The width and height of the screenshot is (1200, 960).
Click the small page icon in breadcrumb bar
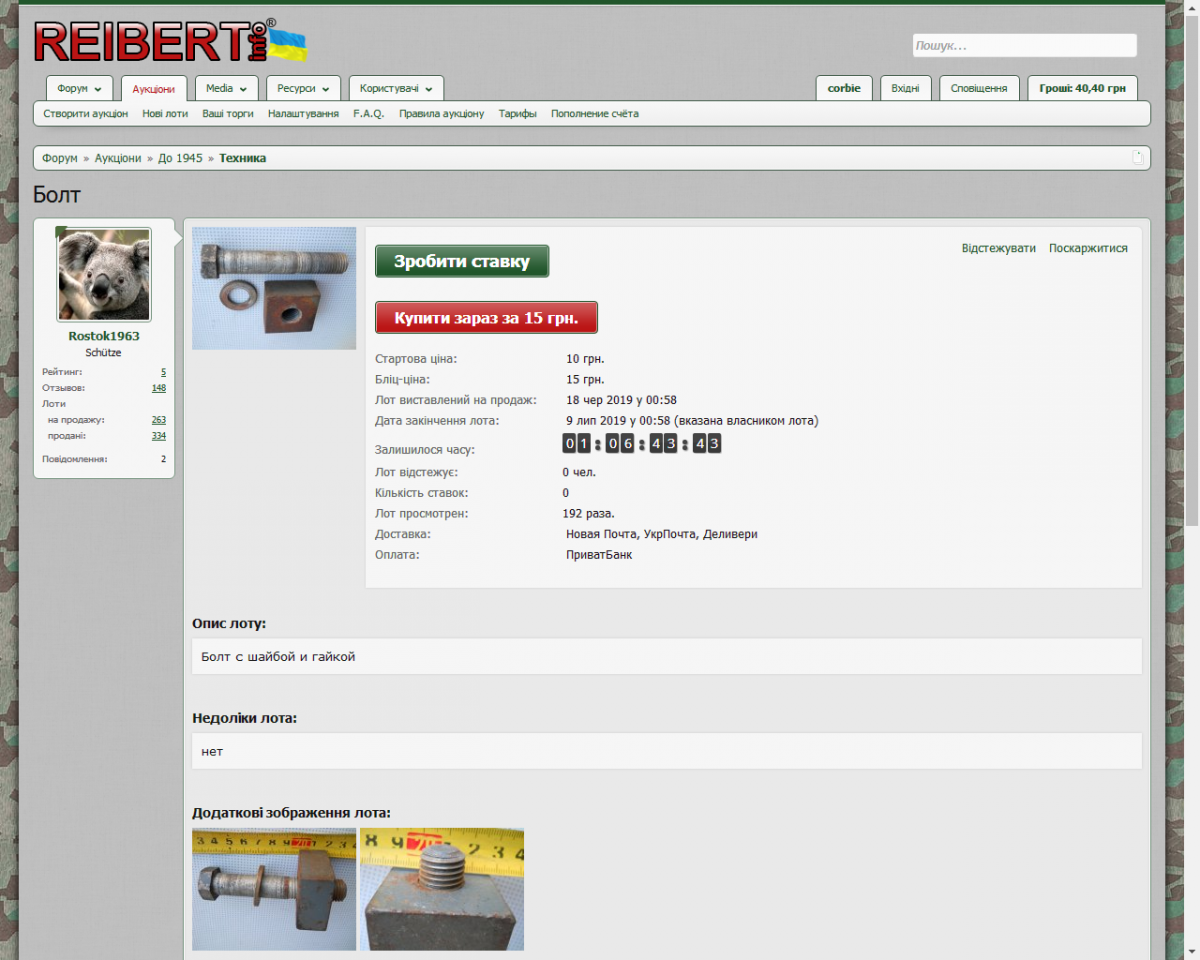[1137, 158]
